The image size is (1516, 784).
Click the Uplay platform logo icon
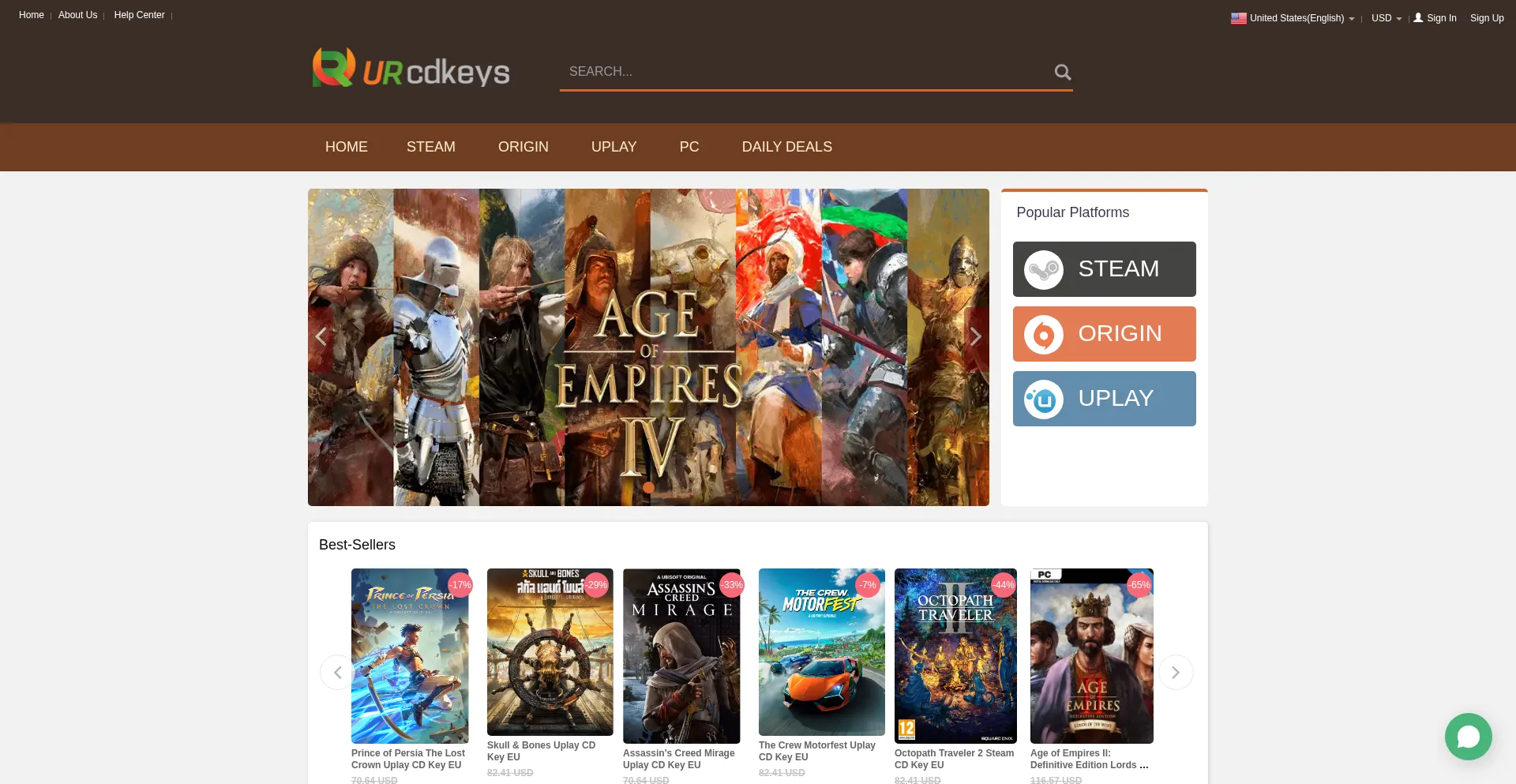tap(1044, 399)
